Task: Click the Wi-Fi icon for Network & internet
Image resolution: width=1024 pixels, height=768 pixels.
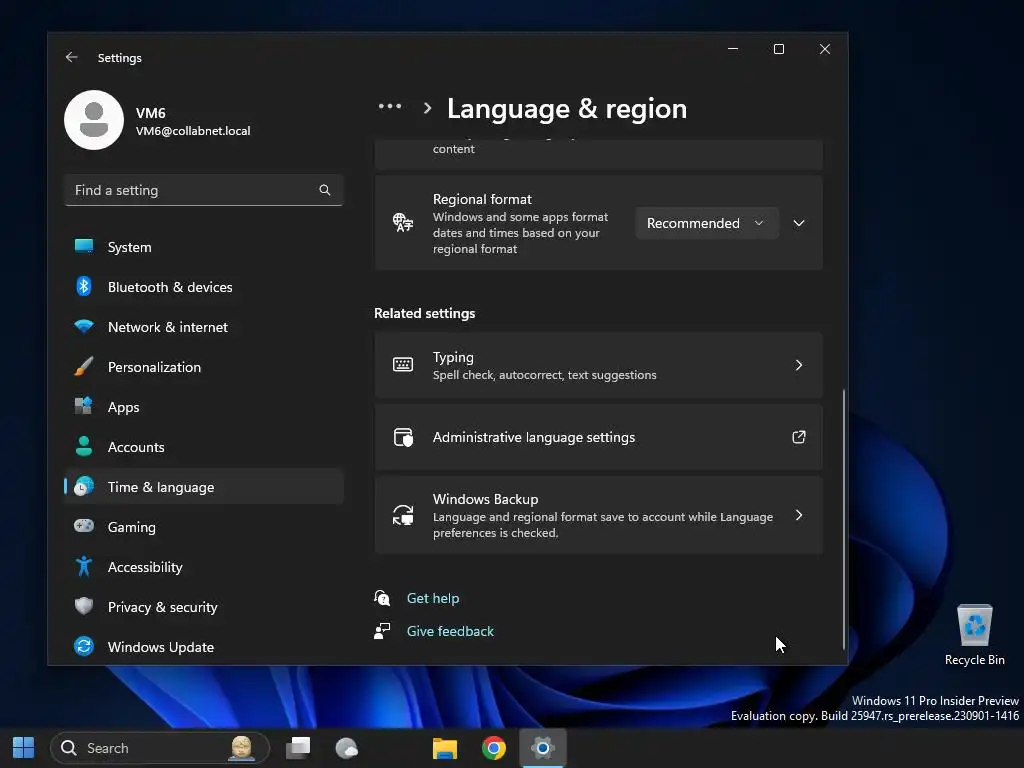Action: (x=84, y=326)
